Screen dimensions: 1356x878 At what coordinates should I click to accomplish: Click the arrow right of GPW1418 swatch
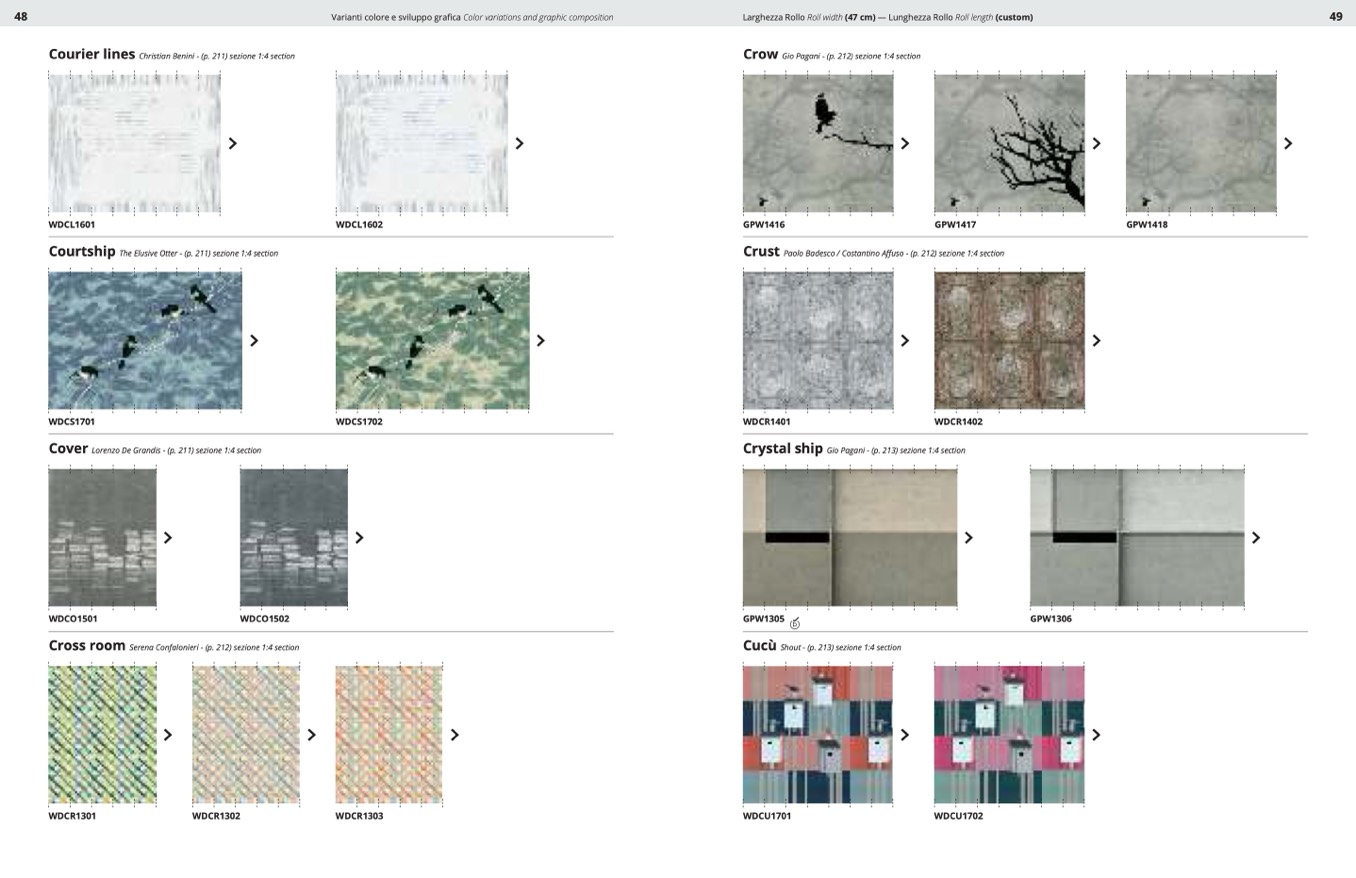click(1288, 144)
